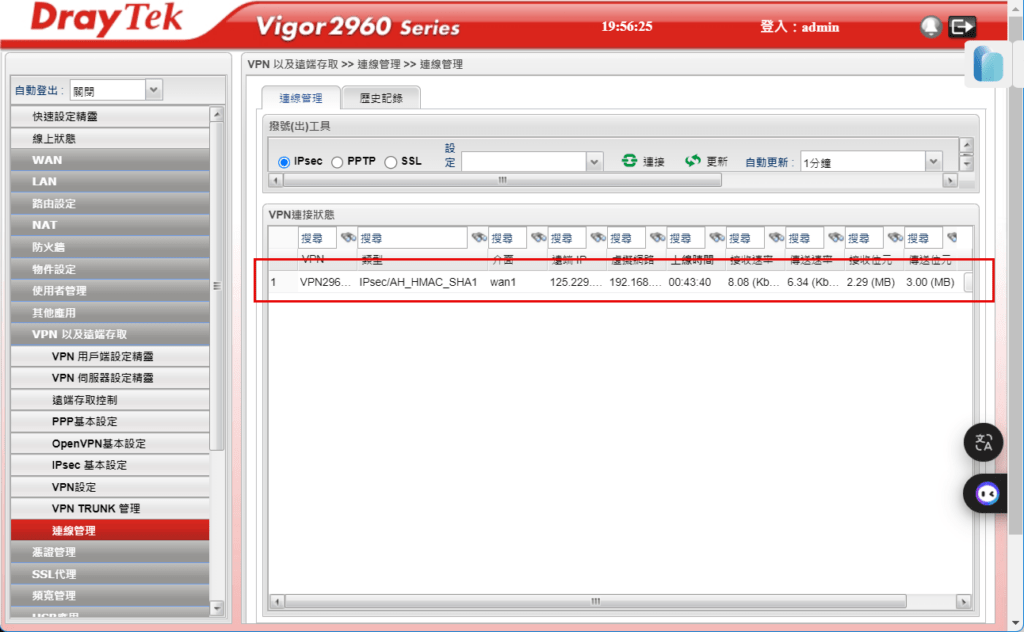Select the IPsec radio button
The width and height of the screenshot is (1024, 632).
284,162
